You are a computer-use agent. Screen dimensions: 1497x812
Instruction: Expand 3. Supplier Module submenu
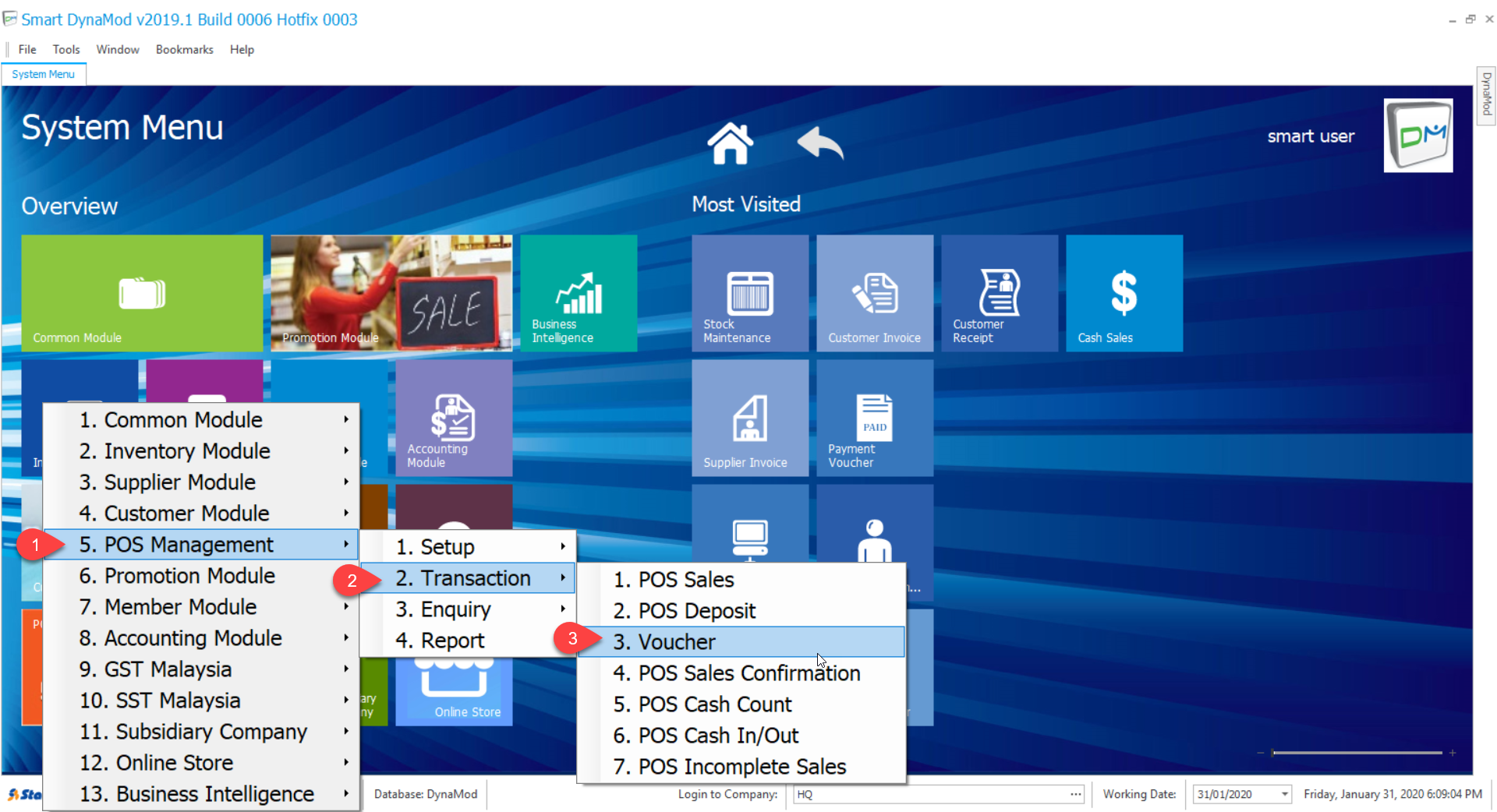pos(201,482)
